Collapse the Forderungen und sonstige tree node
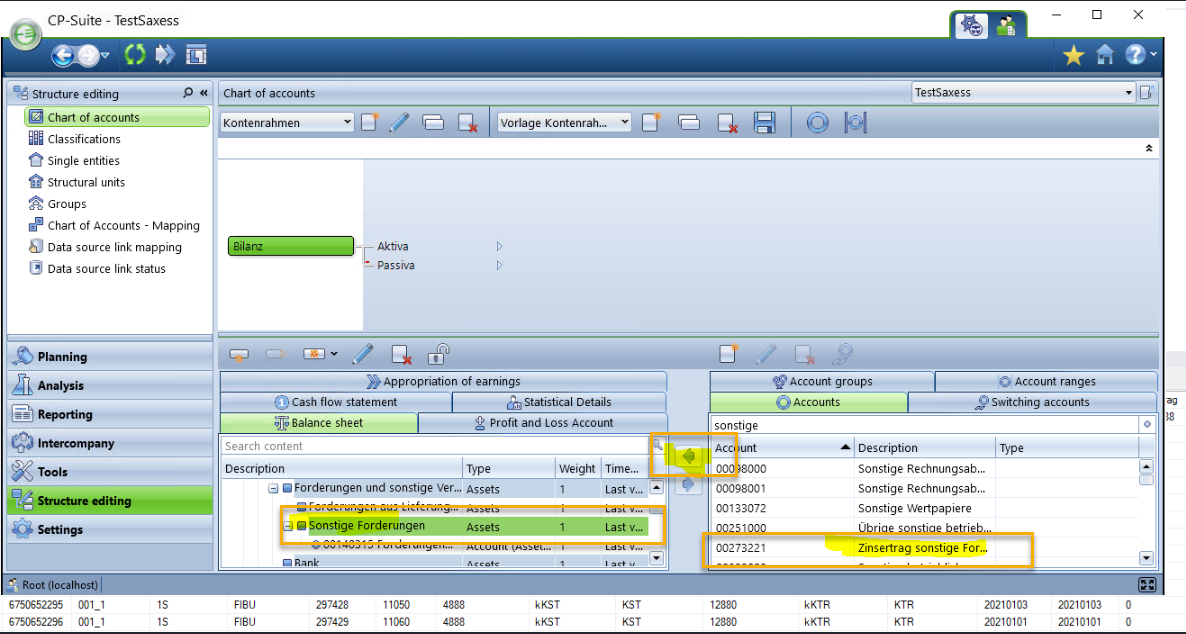Image resolution: width=1186 pixels, height=634 pixels. click(x=273, y=489)
